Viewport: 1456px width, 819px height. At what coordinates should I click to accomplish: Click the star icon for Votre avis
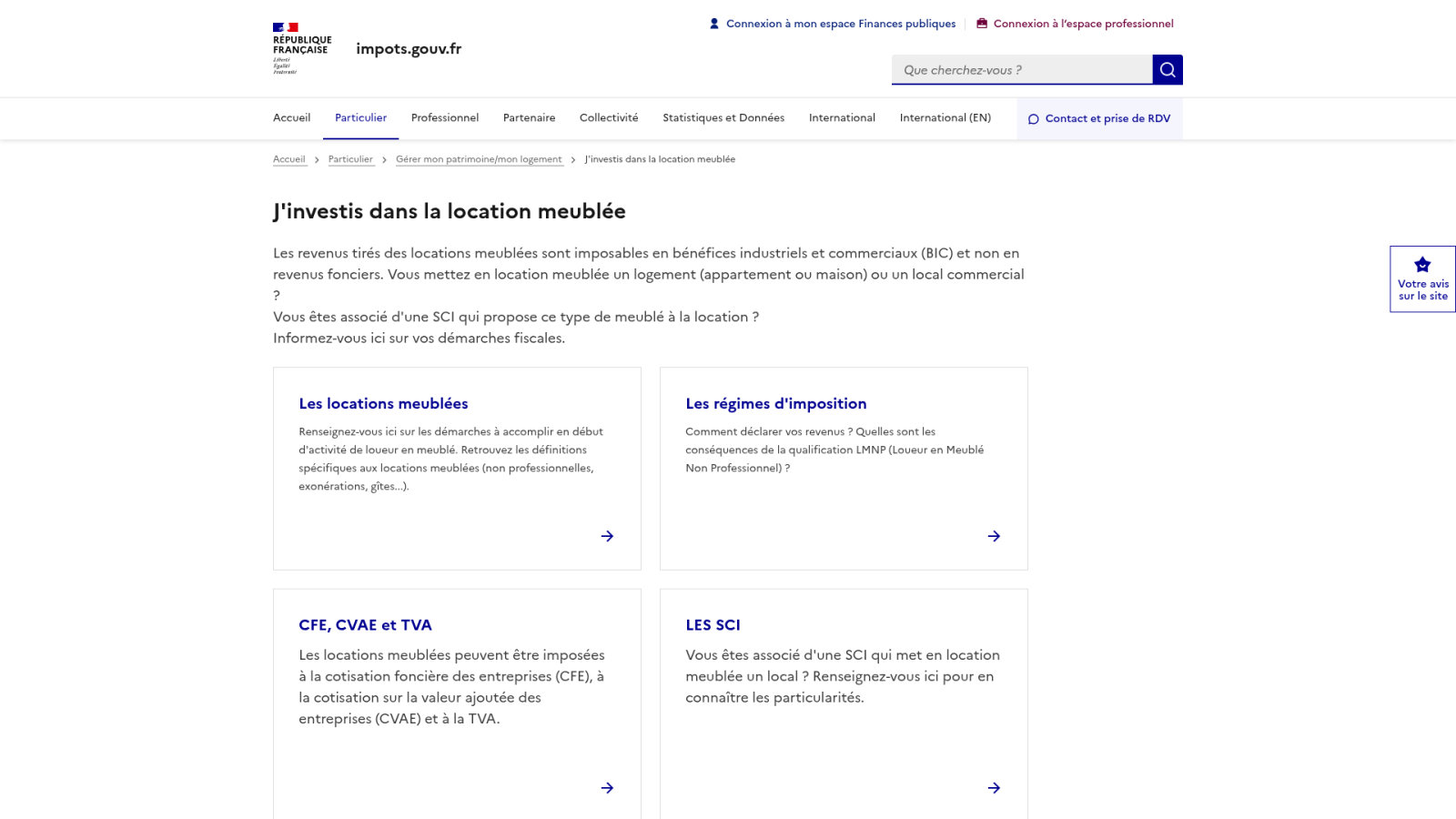[x=1422, y=265]
